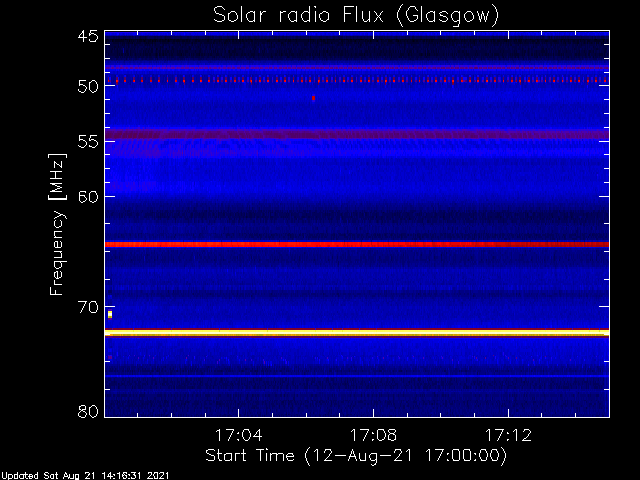Click the isolated red dot near 51 MHz

[x=313, y=98]
